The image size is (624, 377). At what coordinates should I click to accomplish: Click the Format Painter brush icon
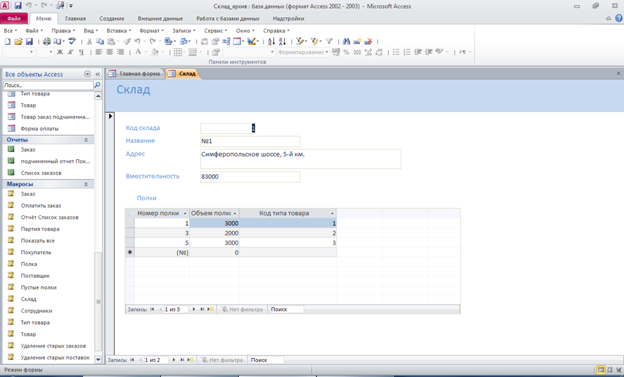tap(127, 41)
